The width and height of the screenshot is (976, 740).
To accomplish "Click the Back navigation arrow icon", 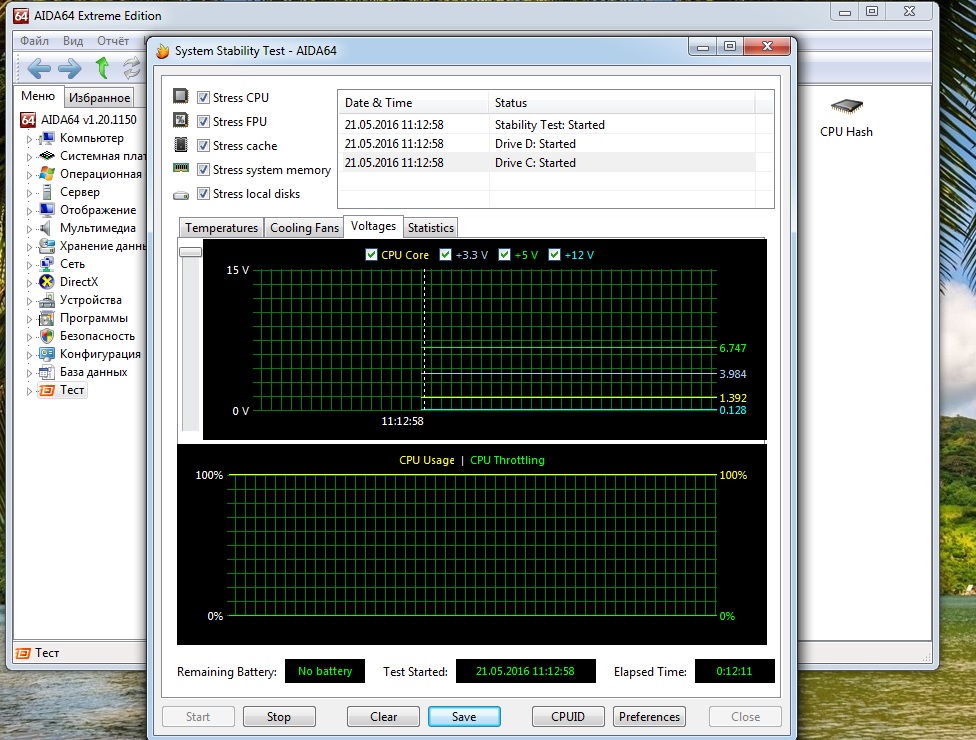I will pyautogui.click(x=39, y=68).
